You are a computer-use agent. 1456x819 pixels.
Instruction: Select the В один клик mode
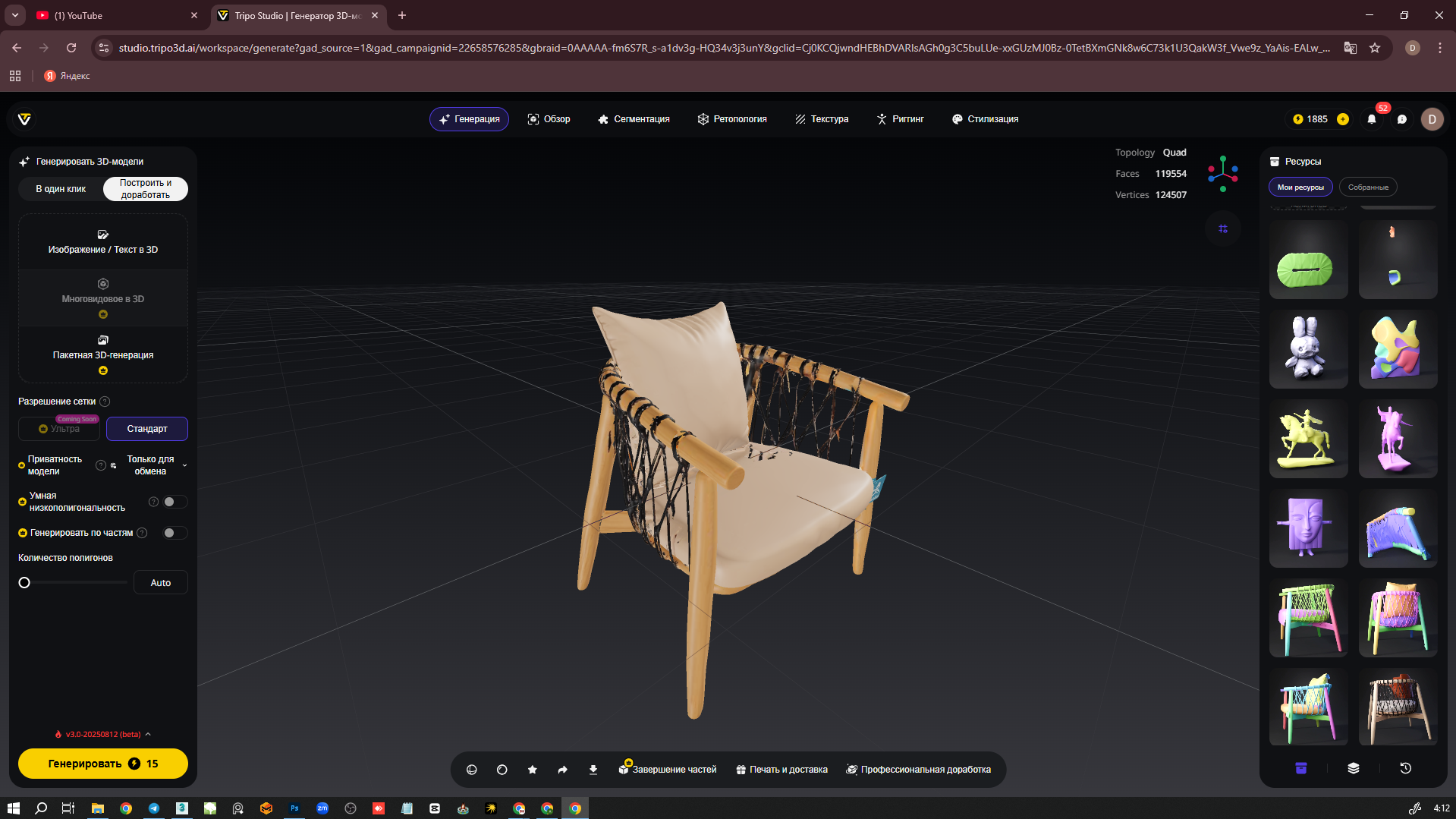point(61,189)
